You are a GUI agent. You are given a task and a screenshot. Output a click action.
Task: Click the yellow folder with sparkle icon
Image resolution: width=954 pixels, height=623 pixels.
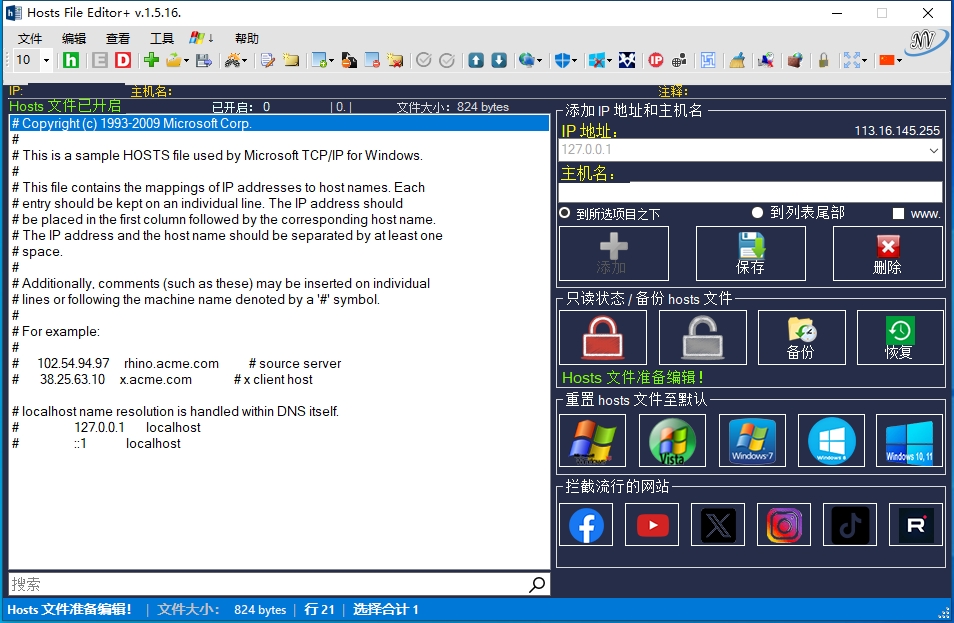click(x=291, y=60)
